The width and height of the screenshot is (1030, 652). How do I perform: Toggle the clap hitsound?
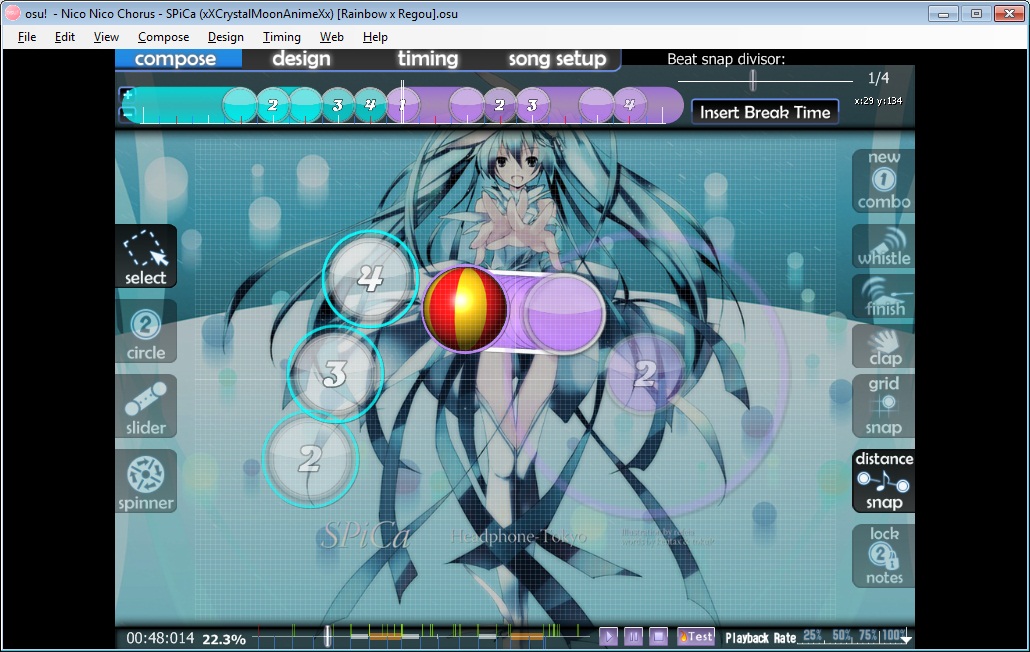884,347
